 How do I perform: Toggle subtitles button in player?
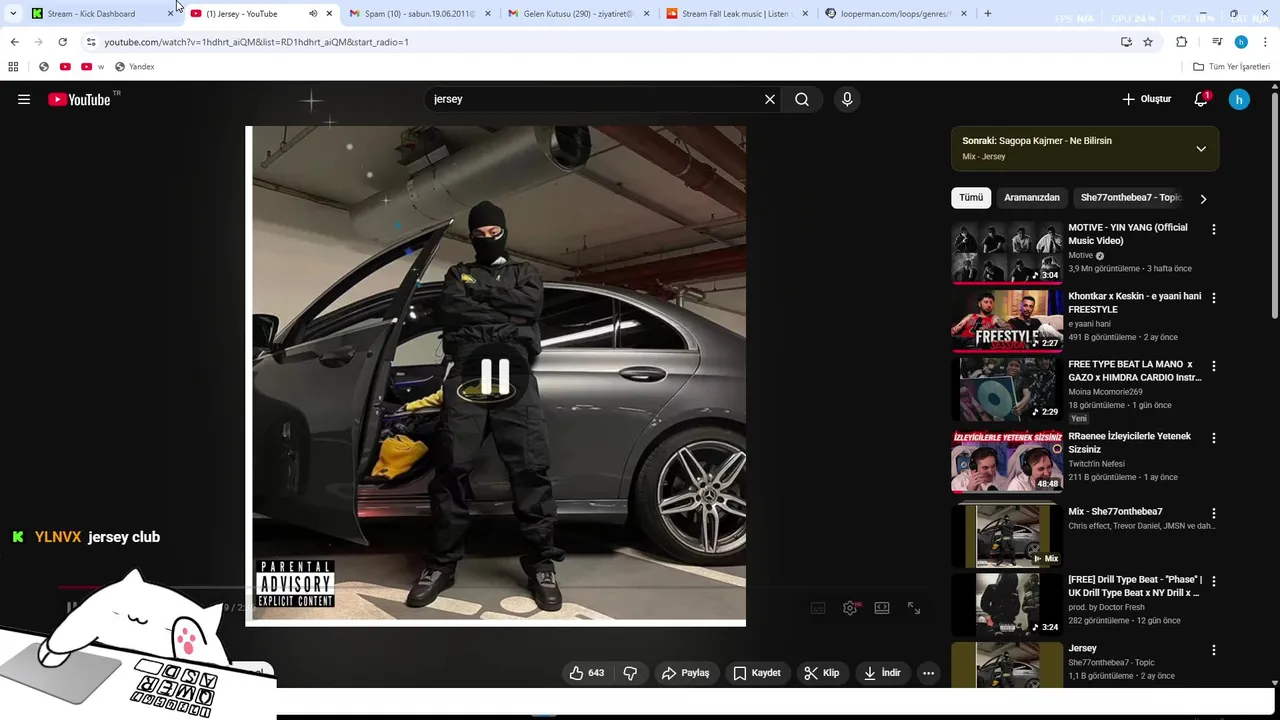pyautogui.click(x=818, y=608)
